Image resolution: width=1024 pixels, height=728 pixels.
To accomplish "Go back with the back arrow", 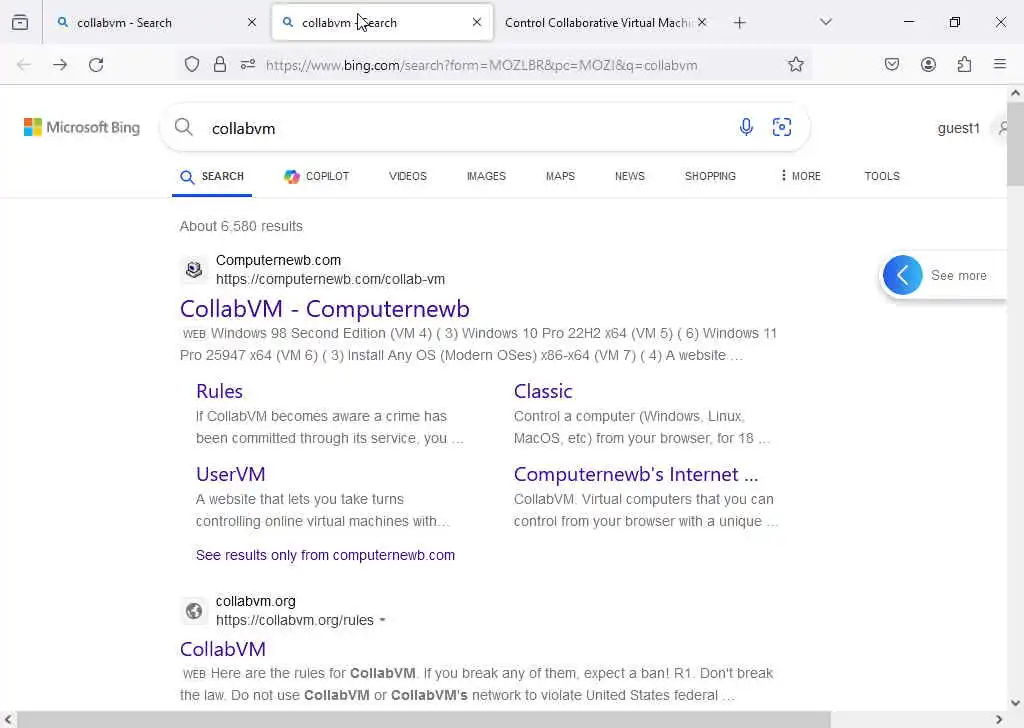I will pyautogui.click(x=24, y=65).
